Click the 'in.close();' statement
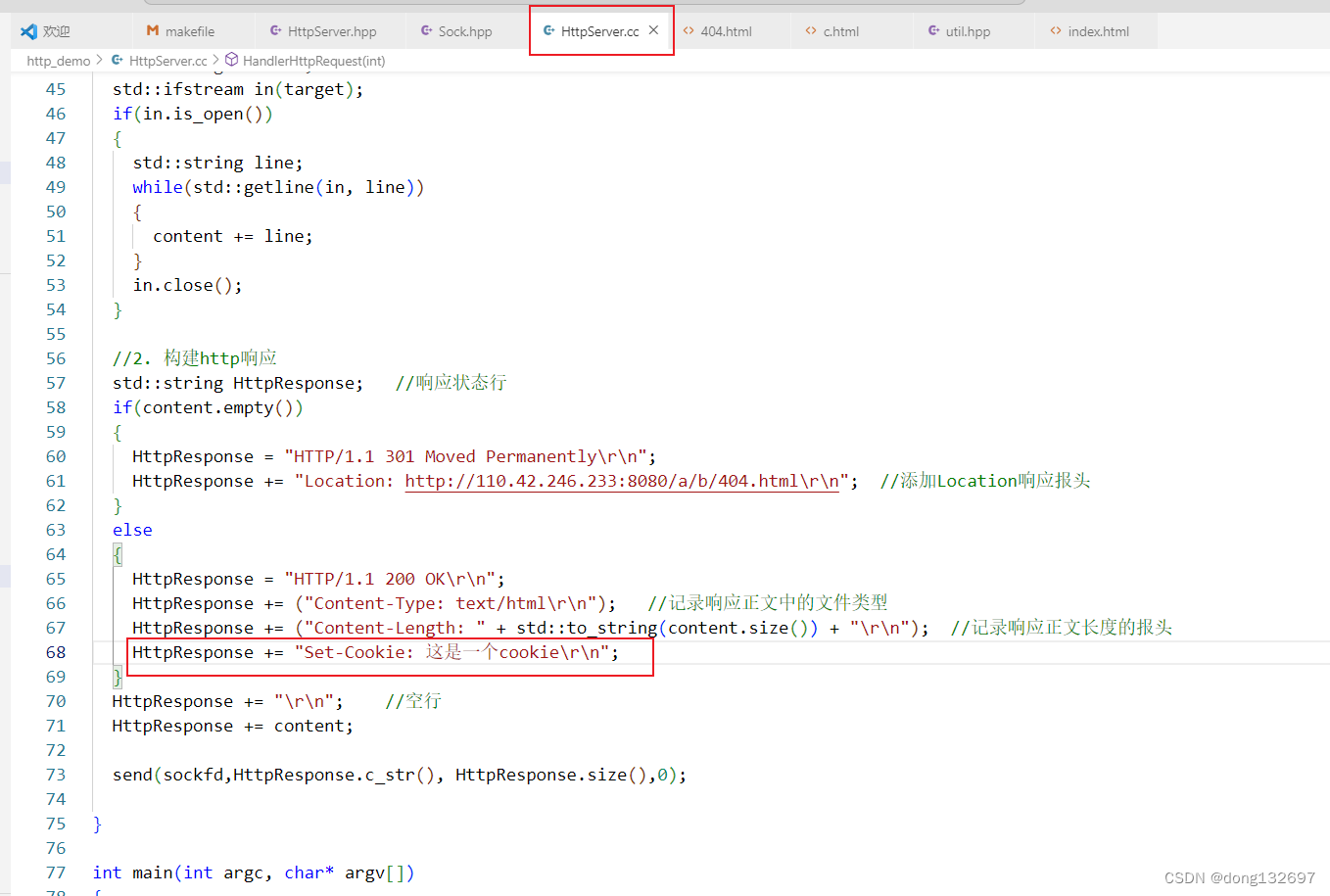1330x896 pixels. point(188,285)
